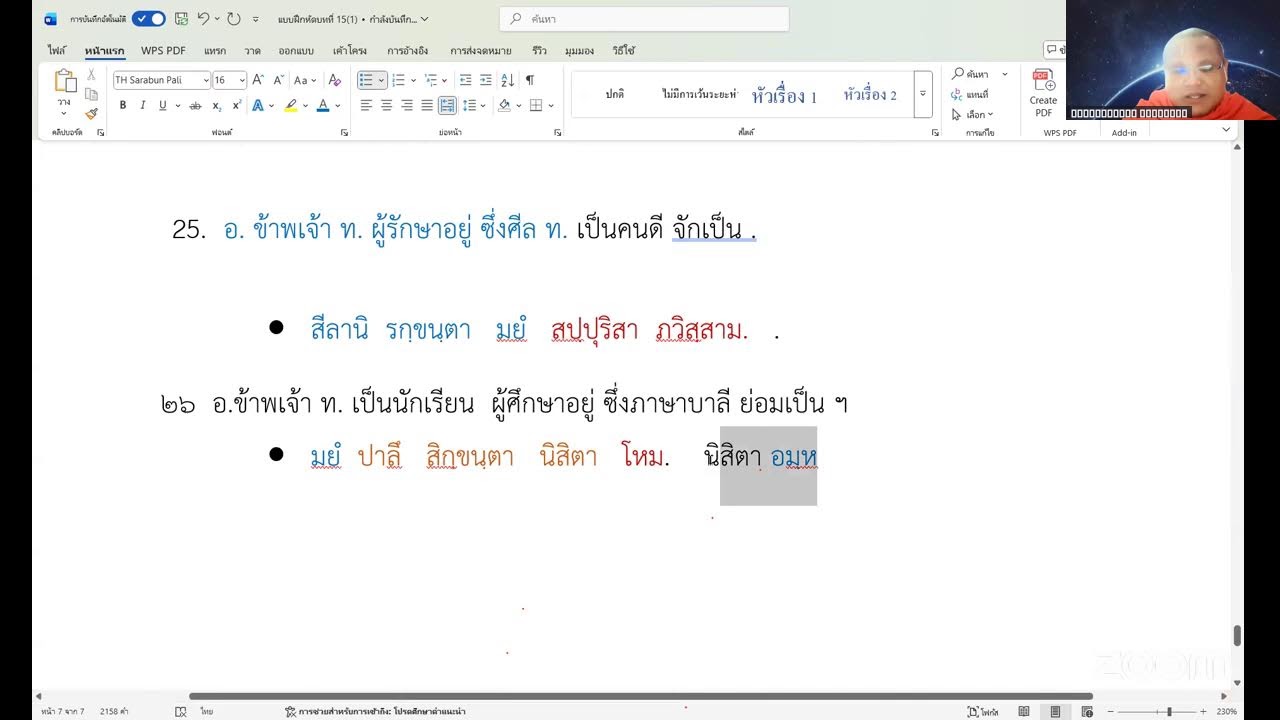Click the Sort A-Z icon
The height and width of the screenshot is (720, 1280).
point(507,80)
